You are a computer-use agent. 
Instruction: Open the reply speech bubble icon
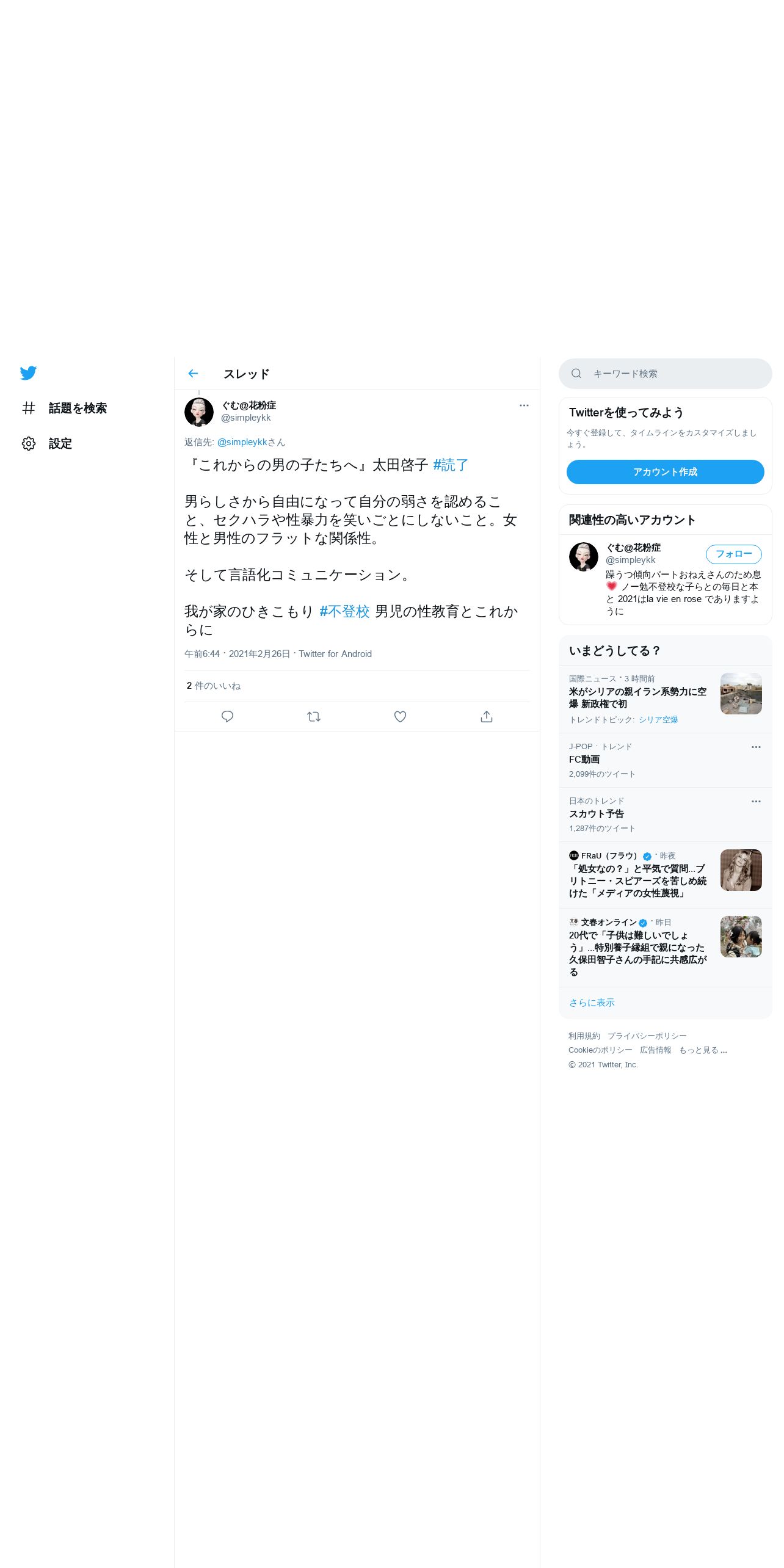[227, 716]
